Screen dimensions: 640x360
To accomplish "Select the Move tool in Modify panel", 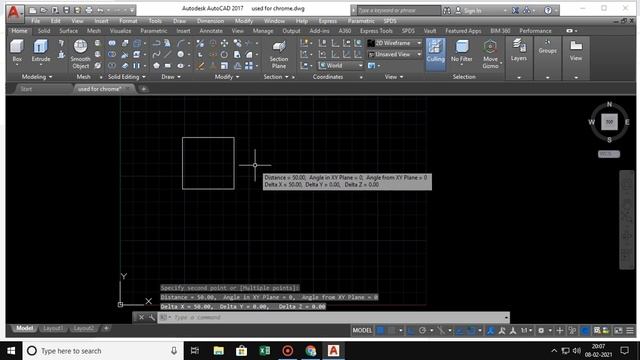I will (224, 43).
